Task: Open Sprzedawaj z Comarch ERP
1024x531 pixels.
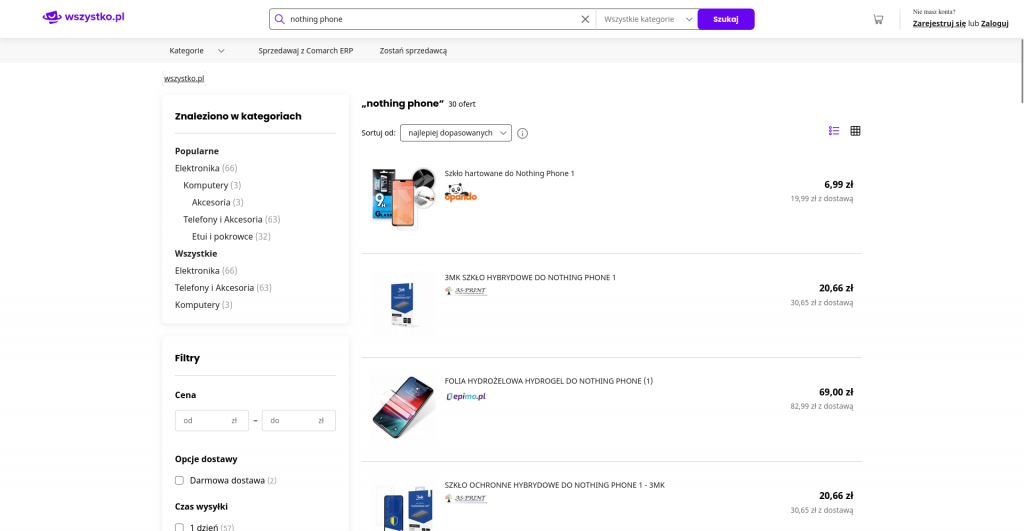Action: click(305, 51)
